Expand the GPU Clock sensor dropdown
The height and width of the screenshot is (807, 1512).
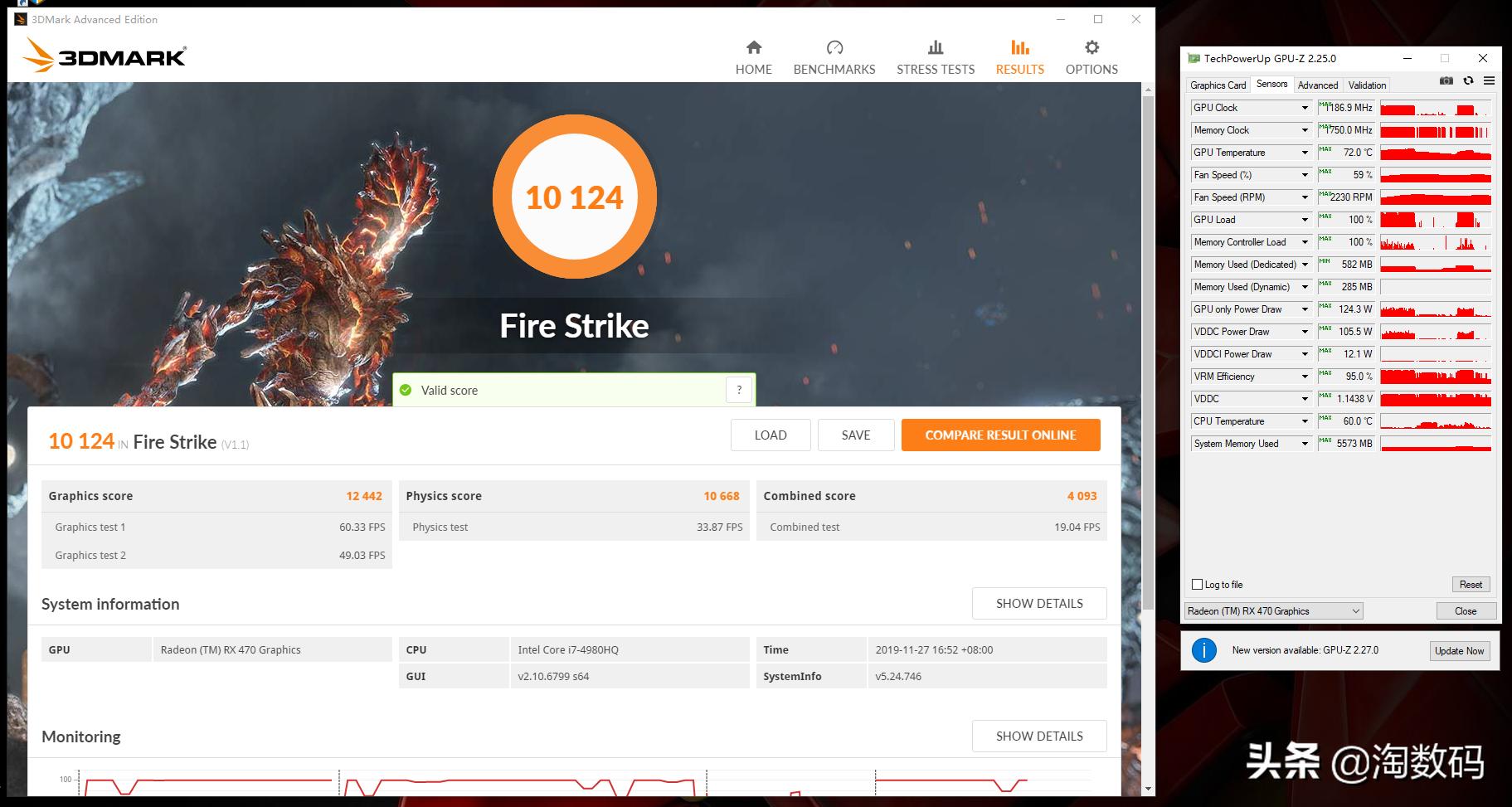(1304, 108)
